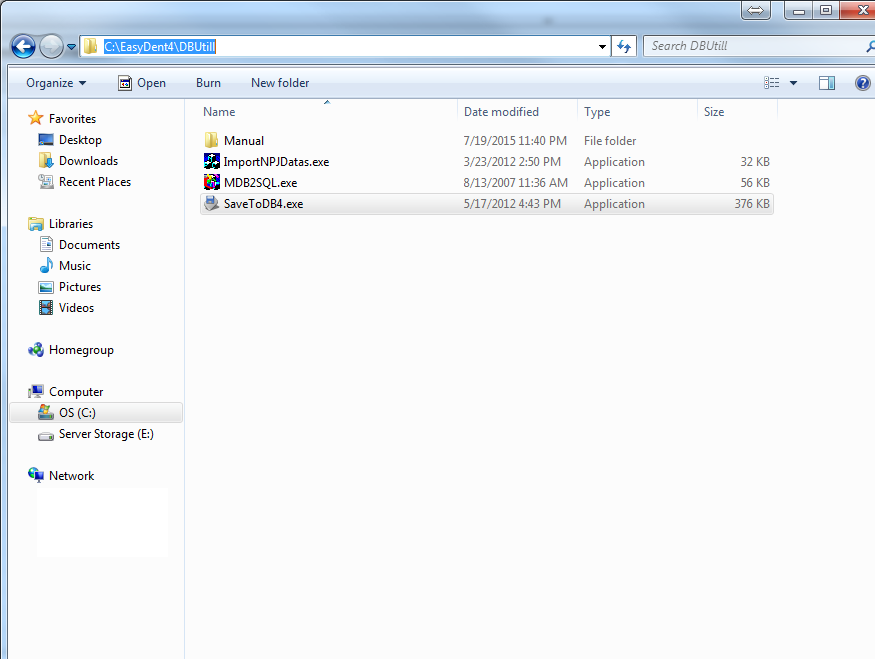Select the Manual folder name
The width and height of the screenshot is (875, 659).
244,141
